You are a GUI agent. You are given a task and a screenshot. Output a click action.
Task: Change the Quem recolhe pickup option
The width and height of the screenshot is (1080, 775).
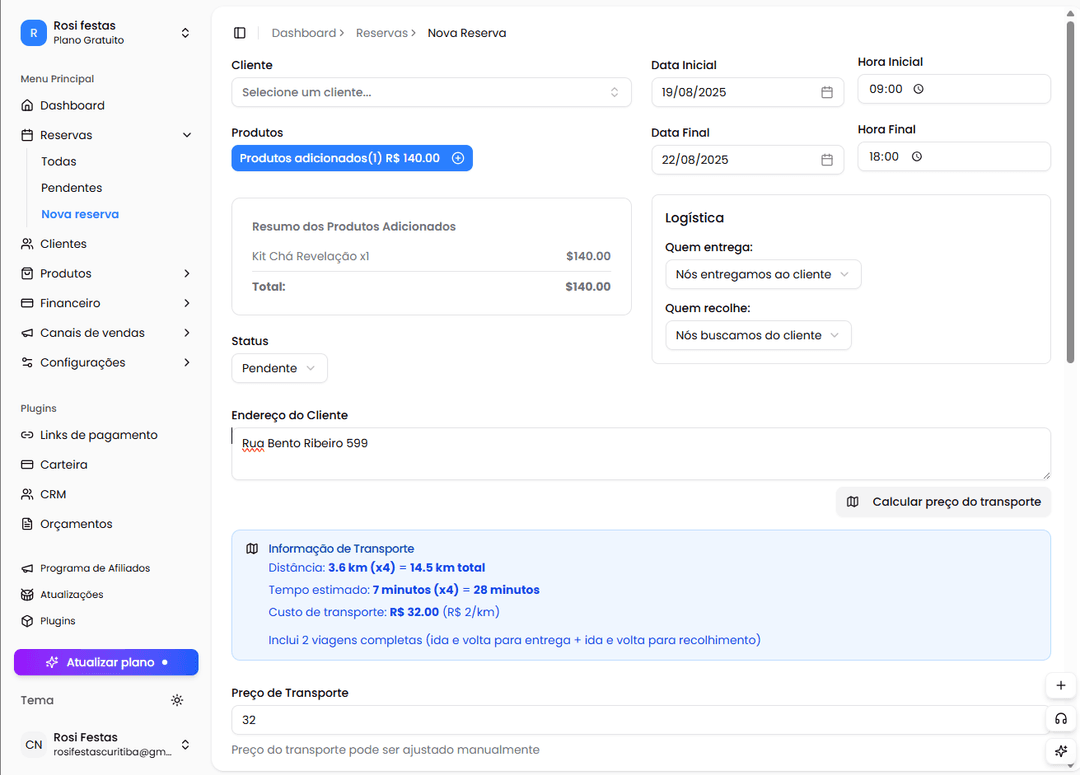coord(757,335)
